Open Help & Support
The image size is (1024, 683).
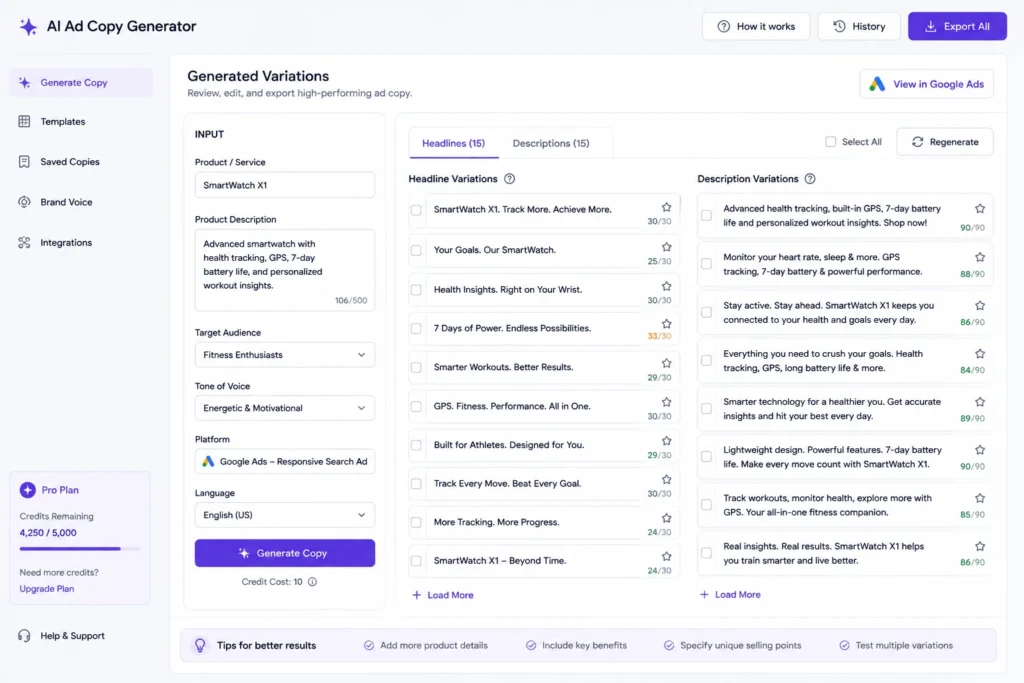tap(63, 636)
